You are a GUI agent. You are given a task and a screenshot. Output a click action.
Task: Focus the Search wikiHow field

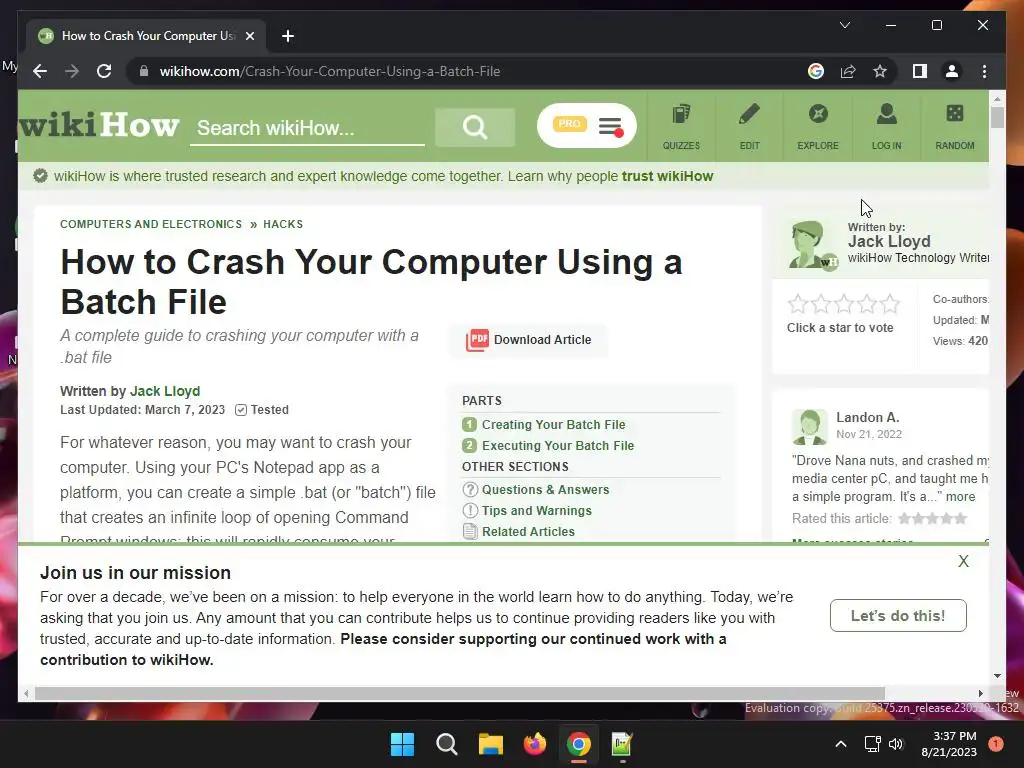[307, 128]
